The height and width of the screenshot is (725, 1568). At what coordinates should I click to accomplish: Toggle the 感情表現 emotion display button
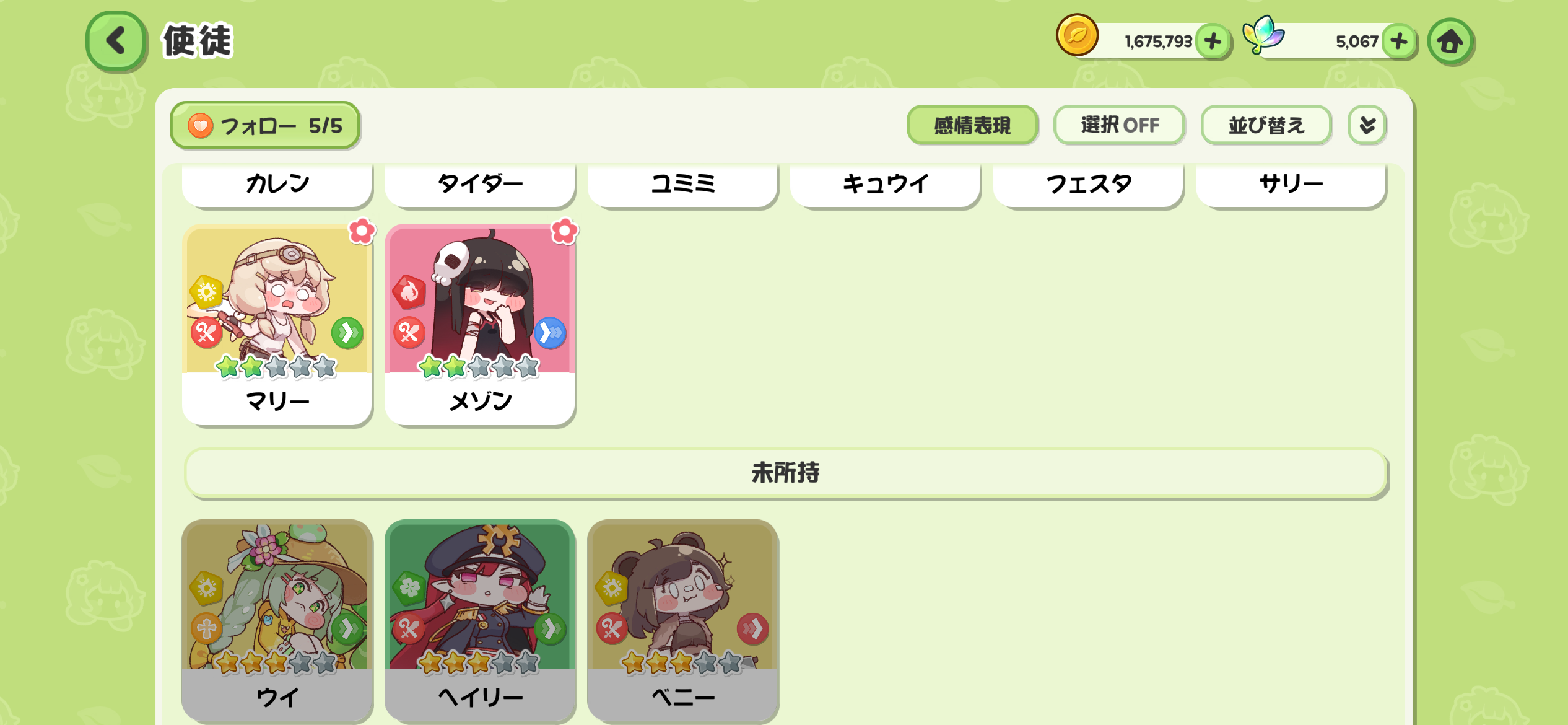click(x=972, y=125)
